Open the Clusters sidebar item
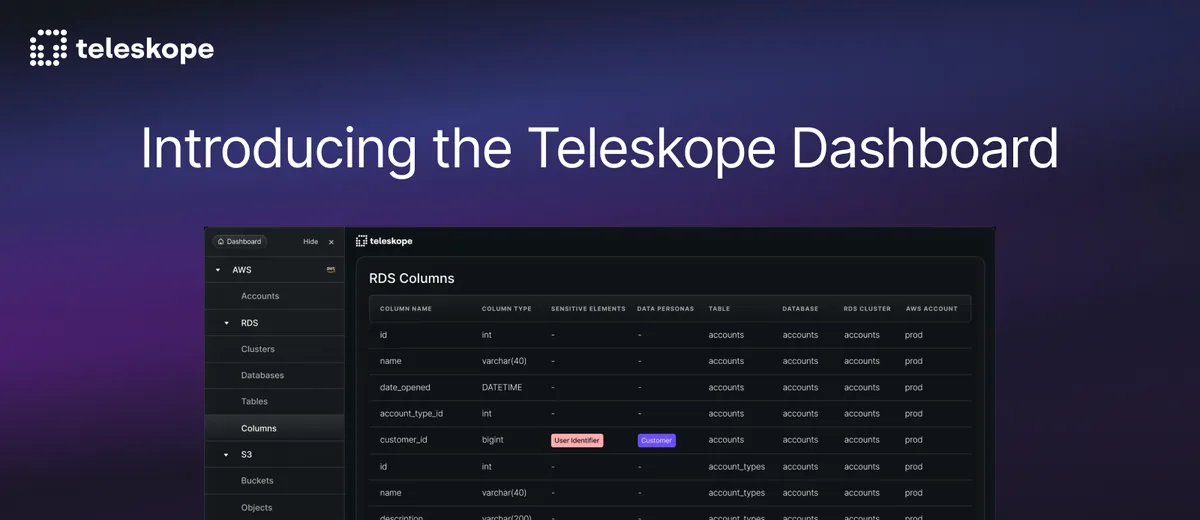1200x520 pixels. pyautogui.click(x=258, y=349)
